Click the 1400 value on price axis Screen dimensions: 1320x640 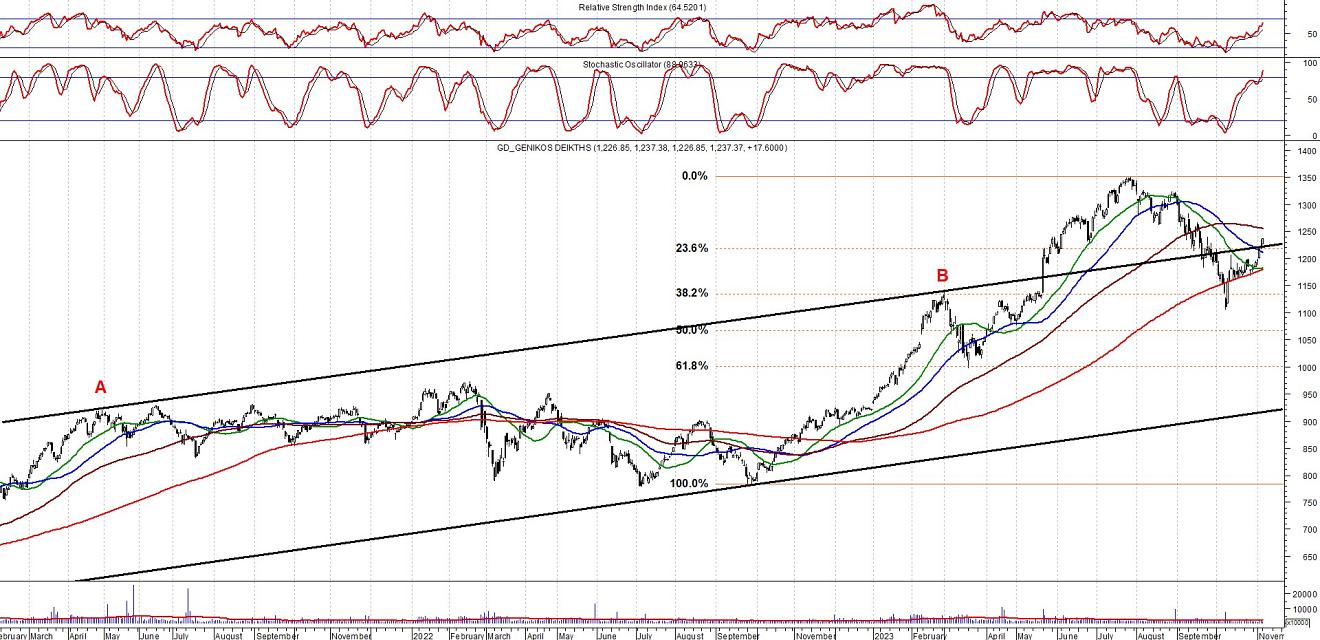click(1304, 152)
